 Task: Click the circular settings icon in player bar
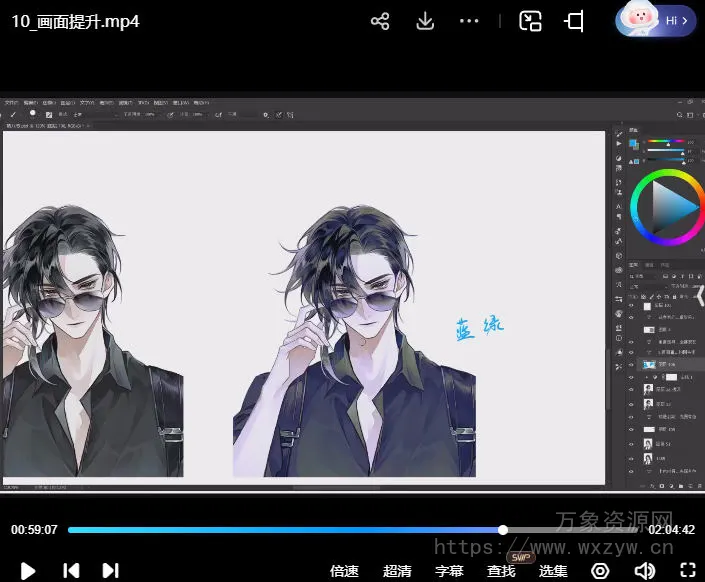tap(600, 571)
